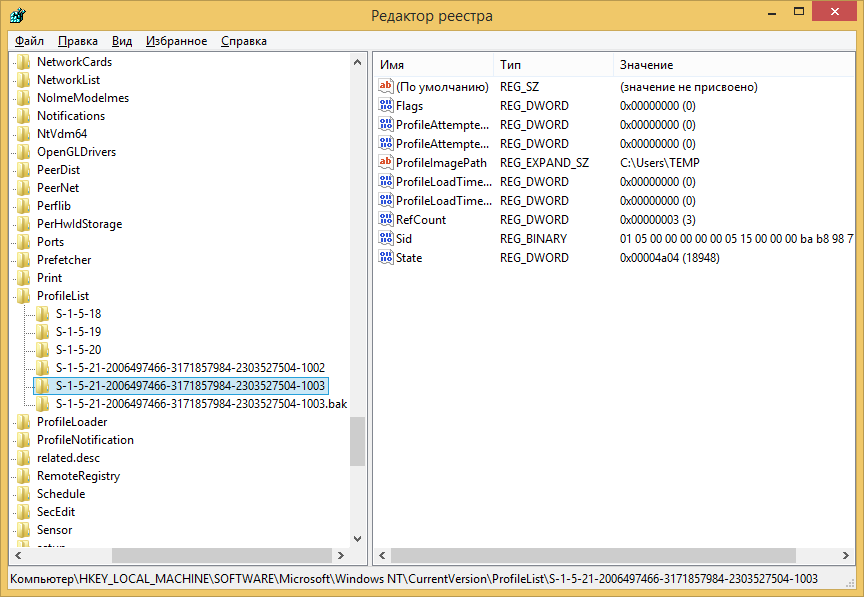Click the Registry Editor icon in the title bar
The width and height of the screenshot is (864, 597).
tap(17, 15)
